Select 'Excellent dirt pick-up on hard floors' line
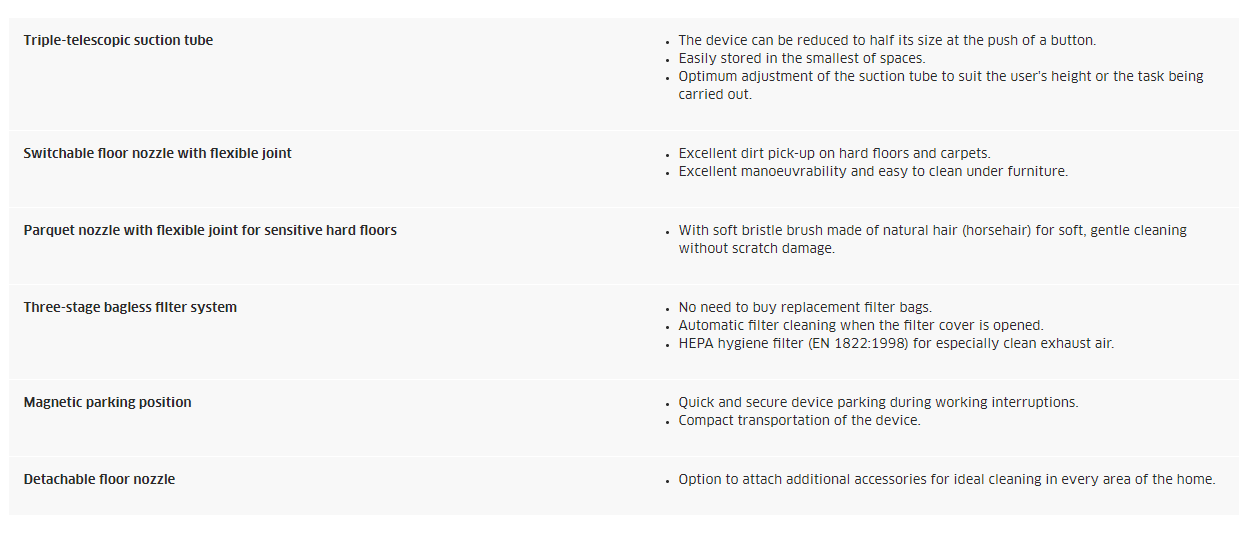1251x534 pixels. click(x=834, y=154)
